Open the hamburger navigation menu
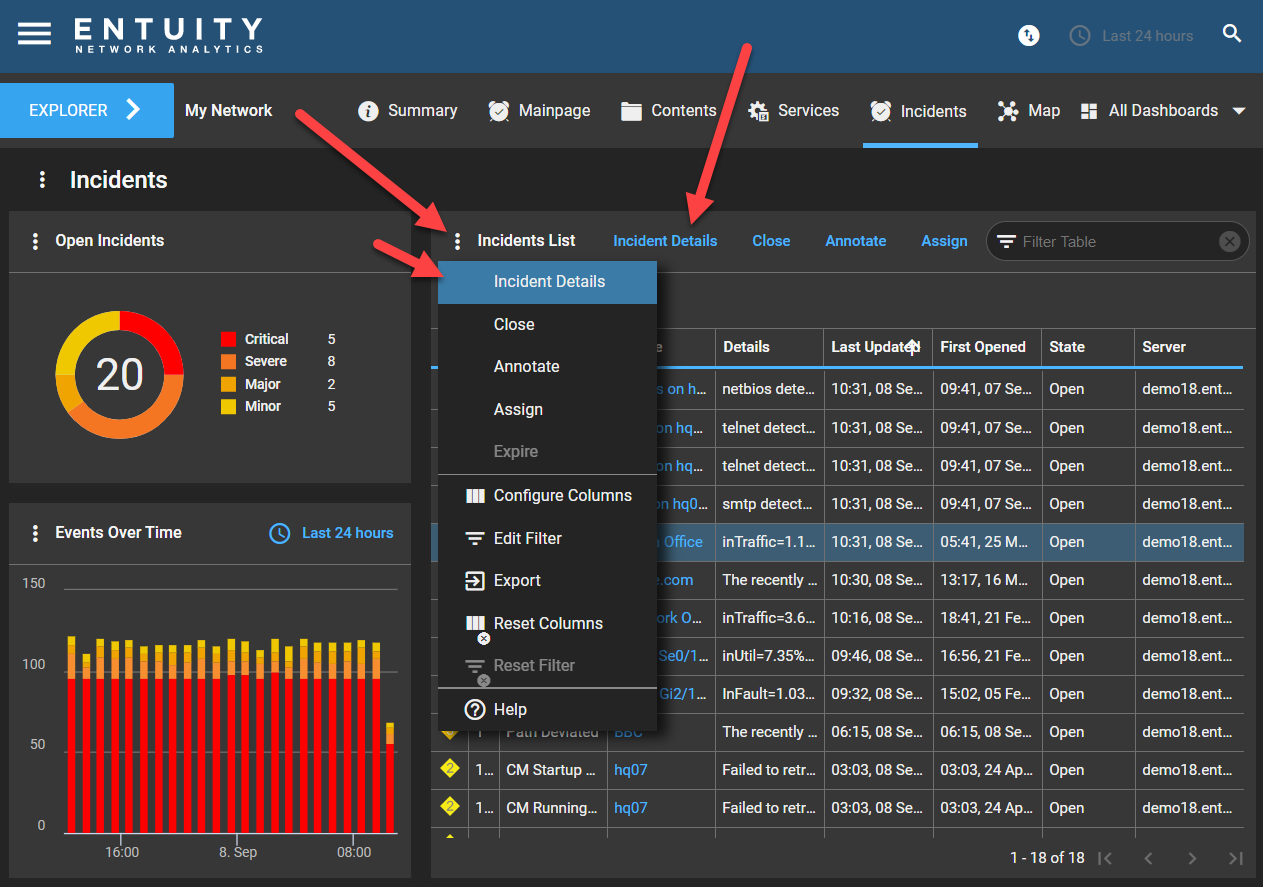This screenshot has height=887, width=1263. click(33, 31)
